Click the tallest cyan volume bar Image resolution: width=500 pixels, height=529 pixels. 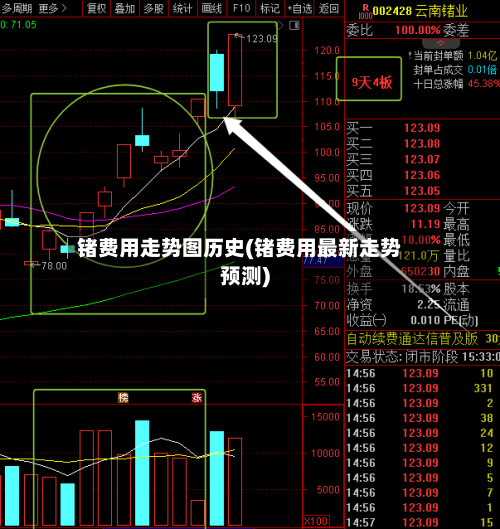pyautogui.click(x=142, y=473)
